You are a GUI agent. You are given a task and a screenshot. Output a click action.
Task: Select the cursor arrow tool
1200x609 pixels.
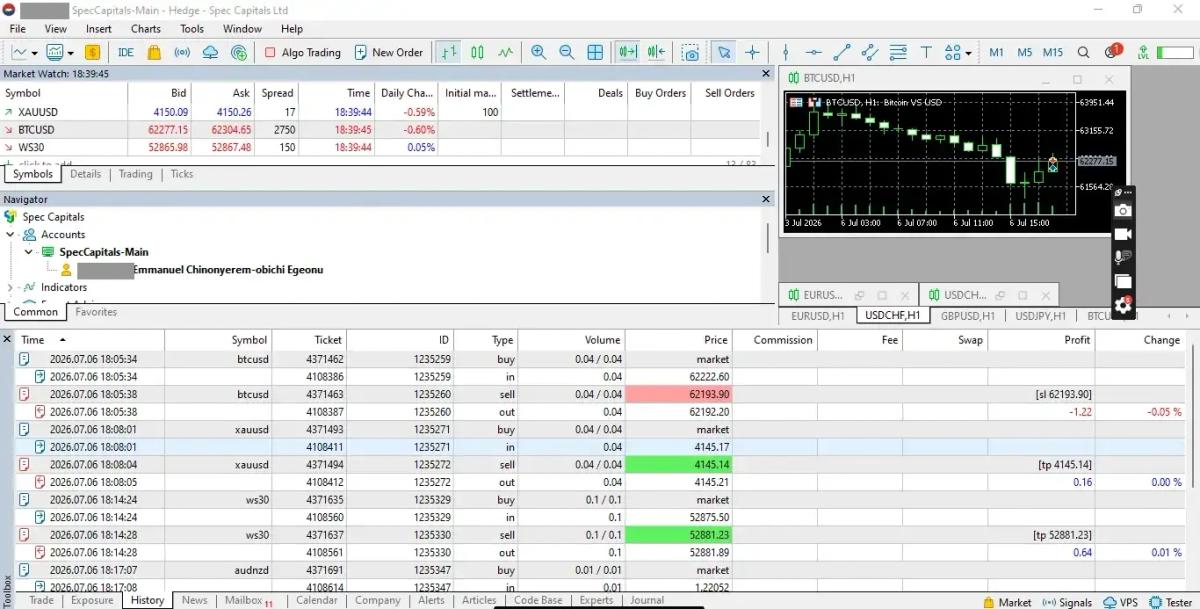tap(724, 52)
